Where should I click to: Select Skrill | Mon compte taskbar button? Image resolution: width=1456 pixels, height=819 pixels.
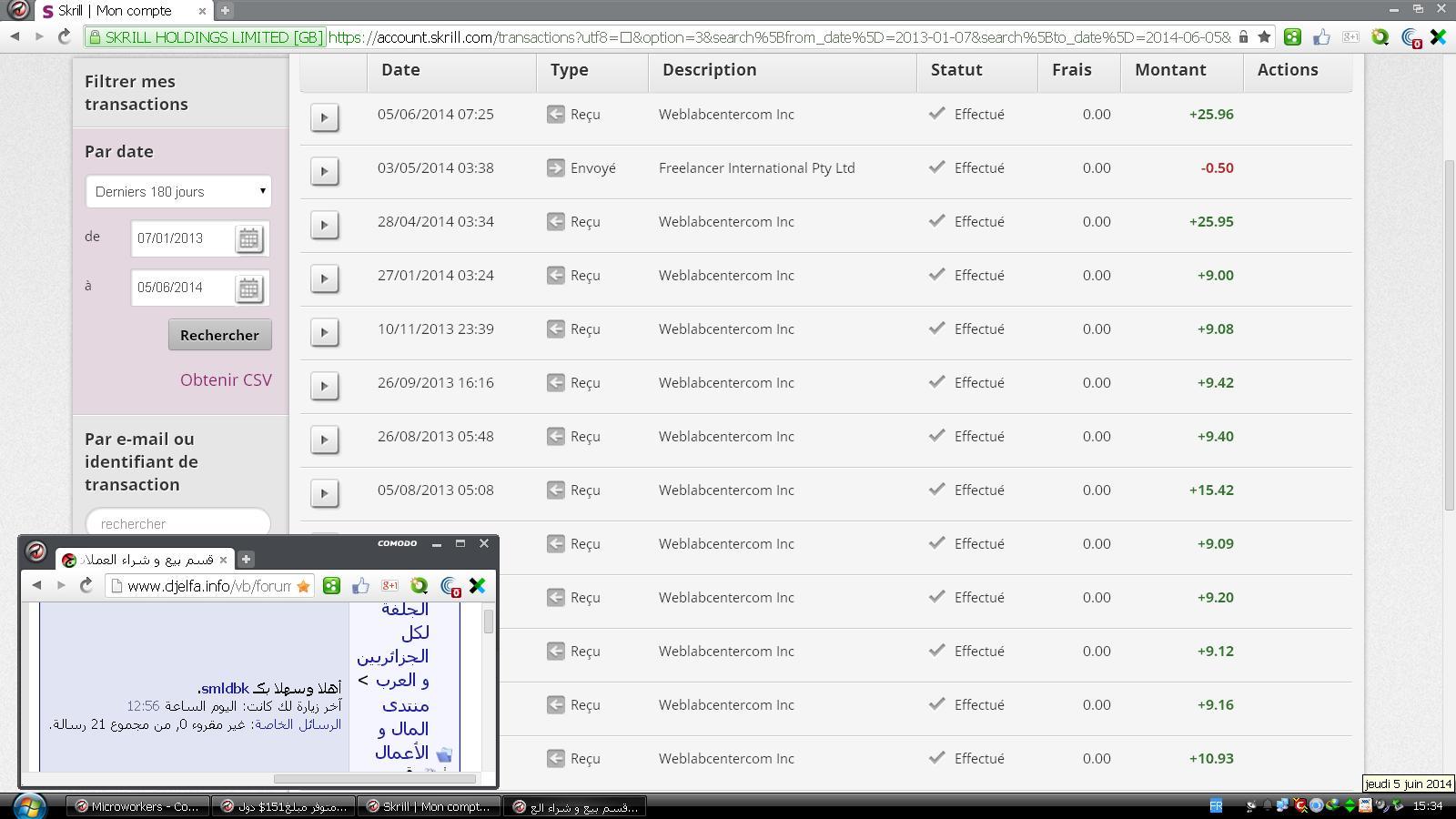(428, 806)
